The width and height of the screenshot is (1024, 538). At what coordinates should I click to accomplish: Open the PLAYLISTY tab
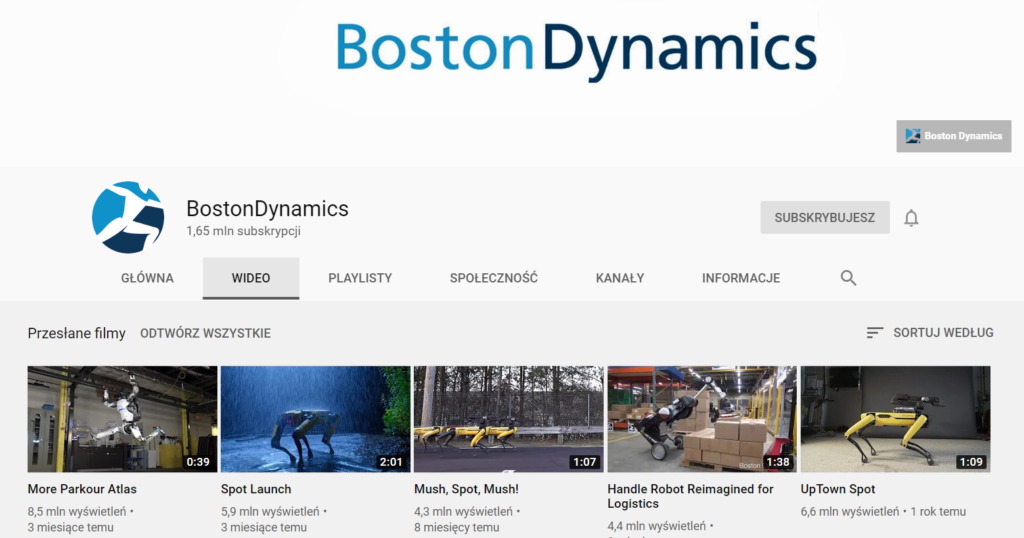(360, 278)
